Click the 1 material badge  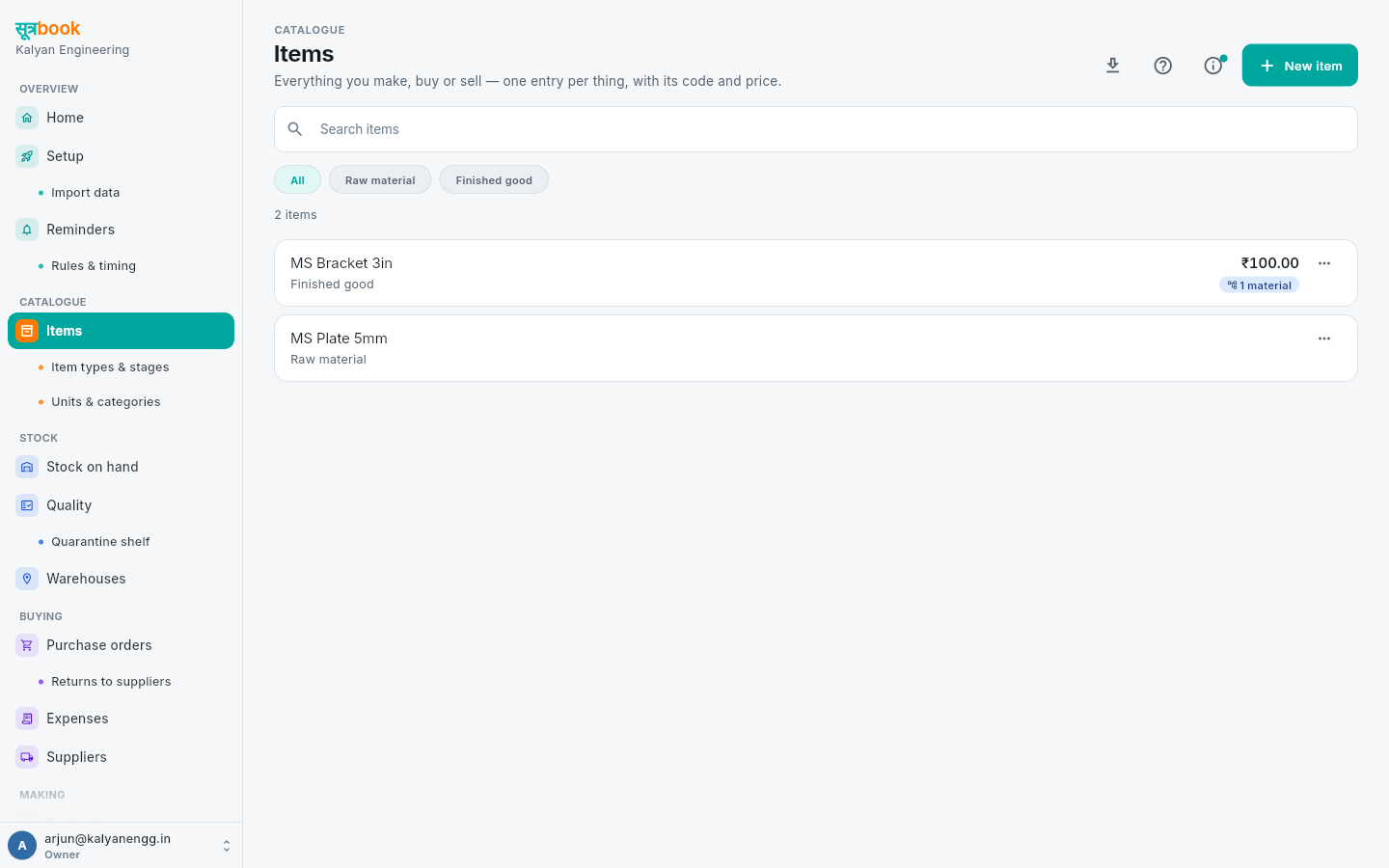[x=1259, y=285]
